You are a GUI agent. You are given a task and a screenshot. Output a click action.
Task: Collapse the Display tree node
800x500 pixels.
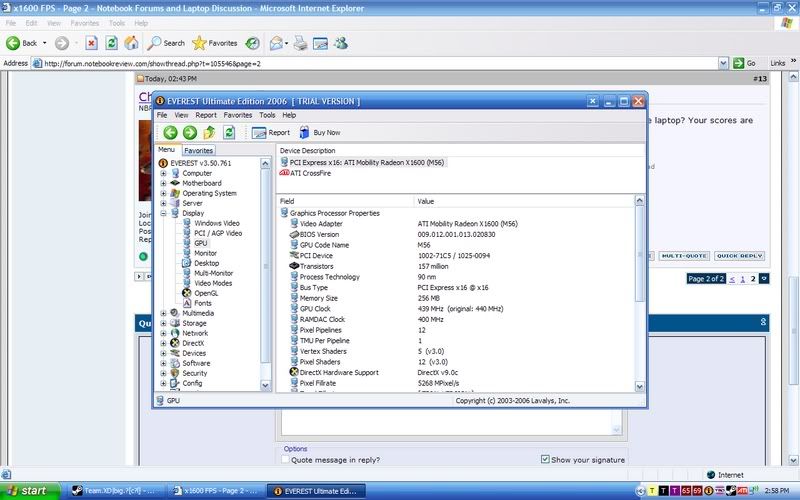(x=163, y=213)
